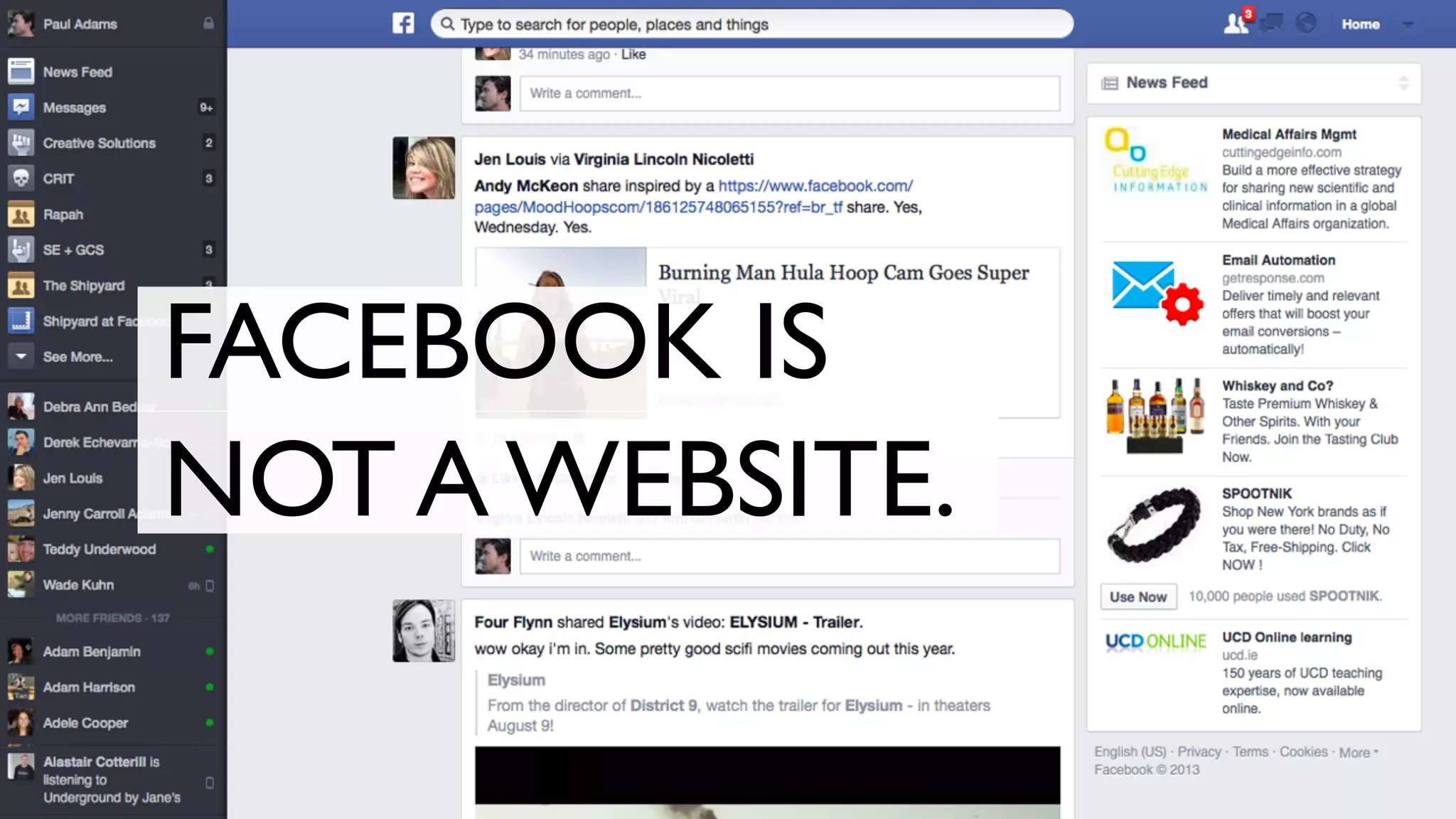Image resolution: width=1456 pixels, height=819 pixels.
Task: Click the News Feed list icon in right panel
Action: pos(1110,83)
